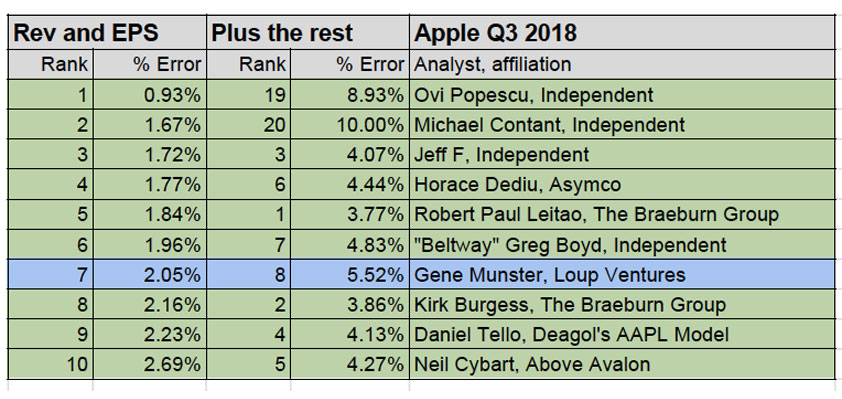Screen dimensions: 842x399
Task: Click the 'Plus the rest' header cell
Action: pyautogui.click(x=308, y=33)
